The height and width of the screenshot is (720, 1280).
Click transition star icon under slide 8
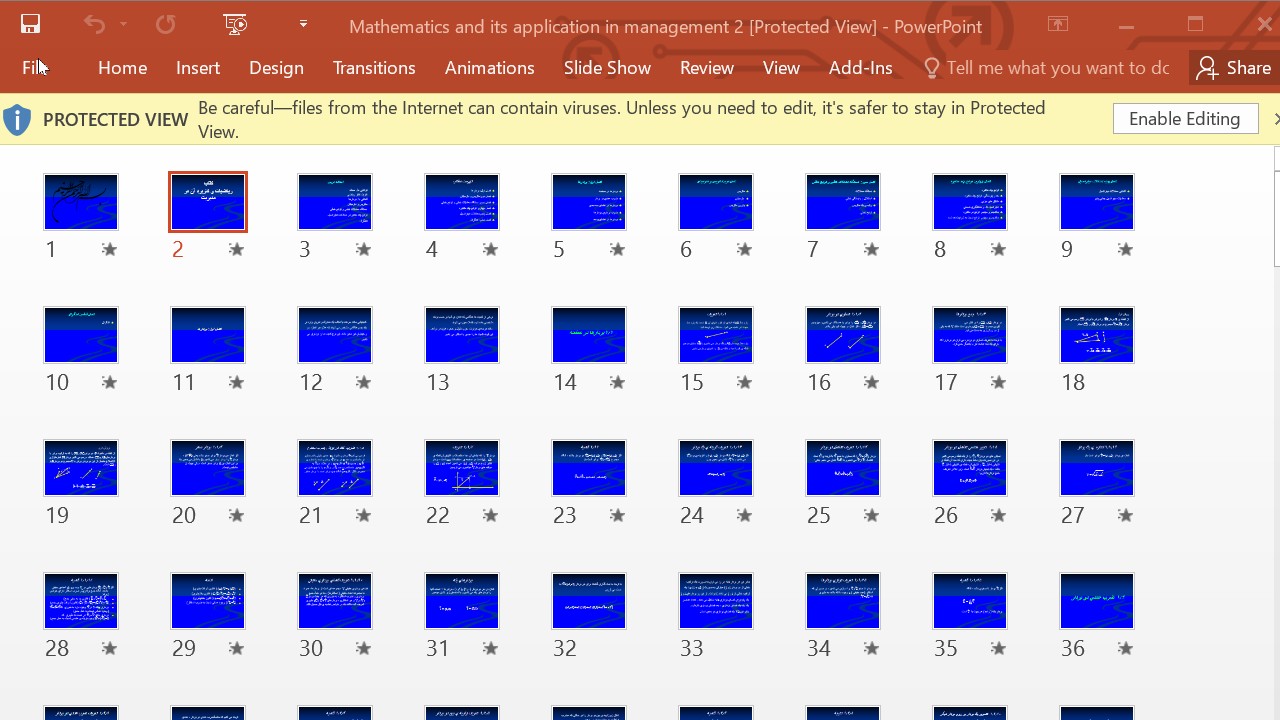(x=998, y=249)
